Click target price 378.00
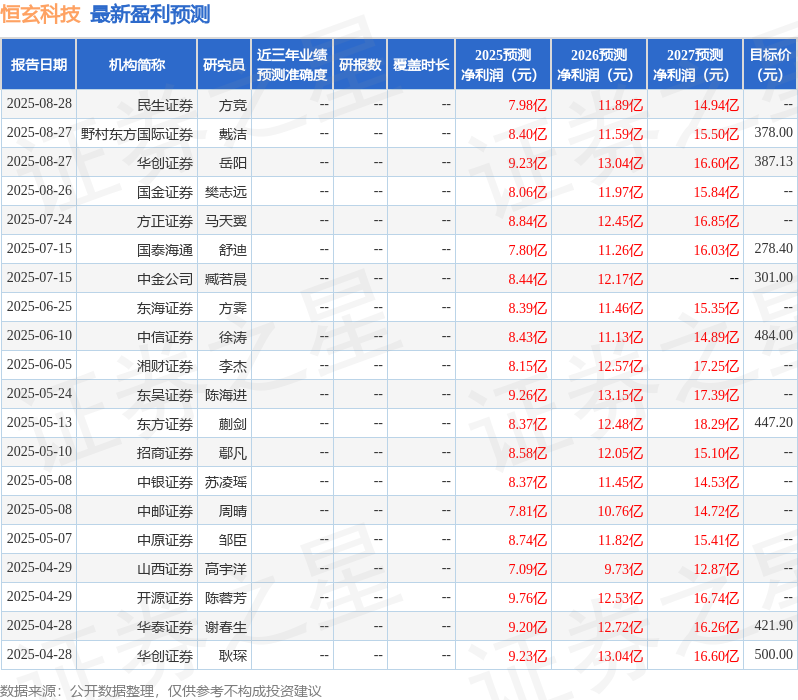798x700 pixels. click(774, 132)
